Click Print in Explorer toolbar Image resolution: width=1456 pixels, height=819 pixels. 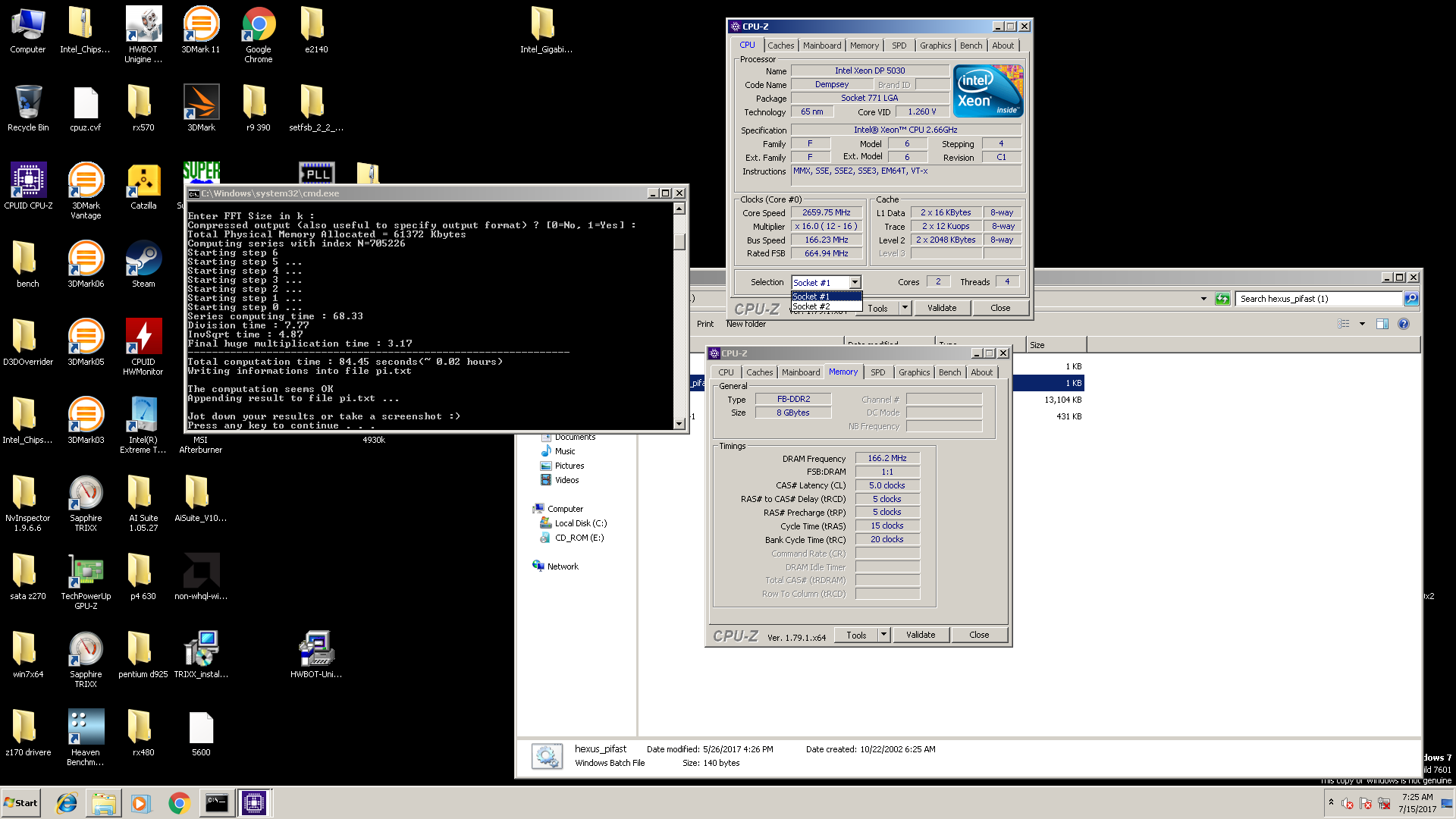(705, 324)
